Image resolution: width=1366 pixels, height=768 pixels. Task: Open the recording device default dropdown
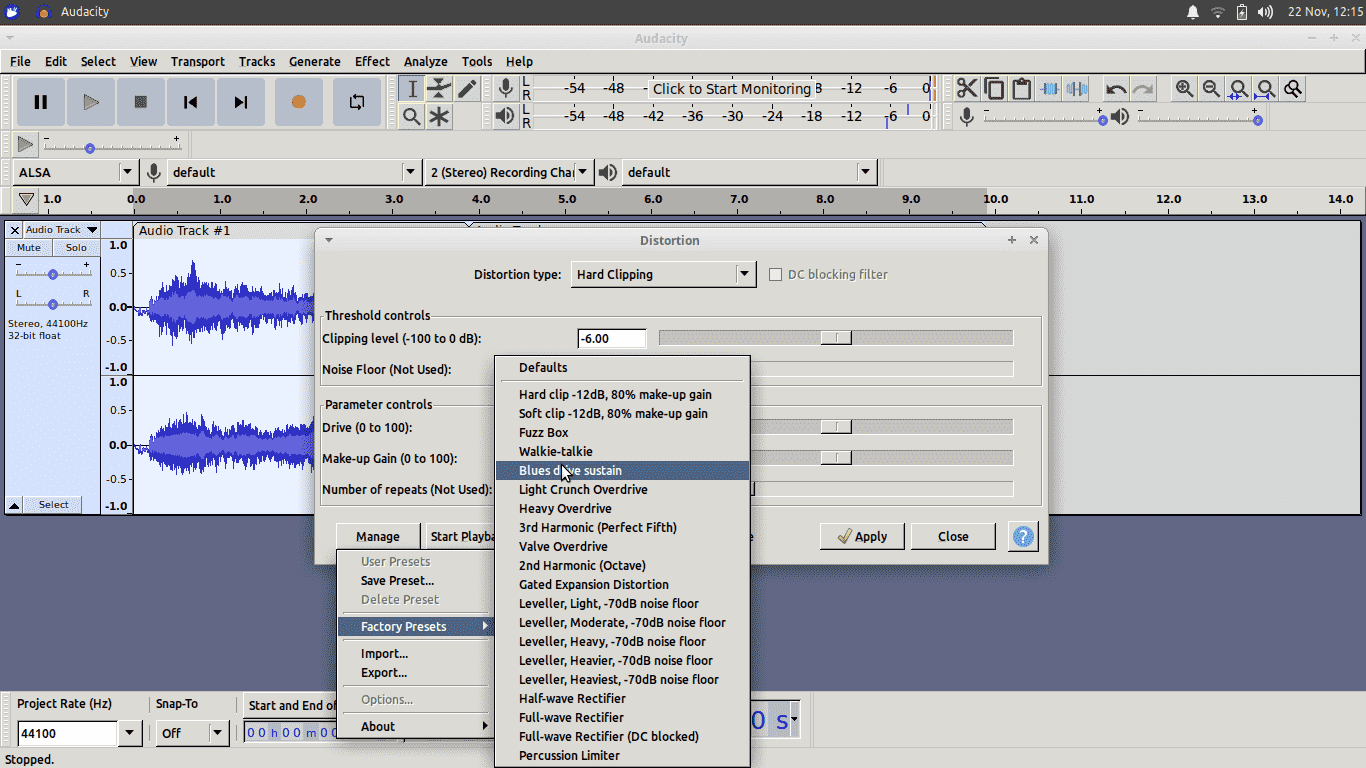coord(294,172)
